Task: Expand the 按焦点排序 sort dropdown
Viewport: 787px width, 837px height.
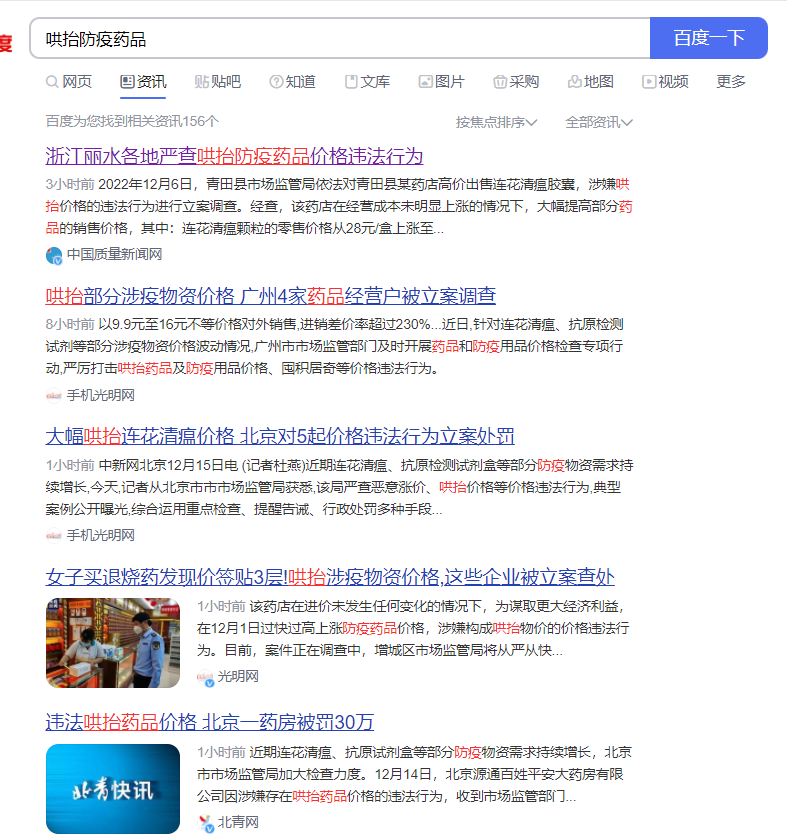Action: (x=497, y=122)
